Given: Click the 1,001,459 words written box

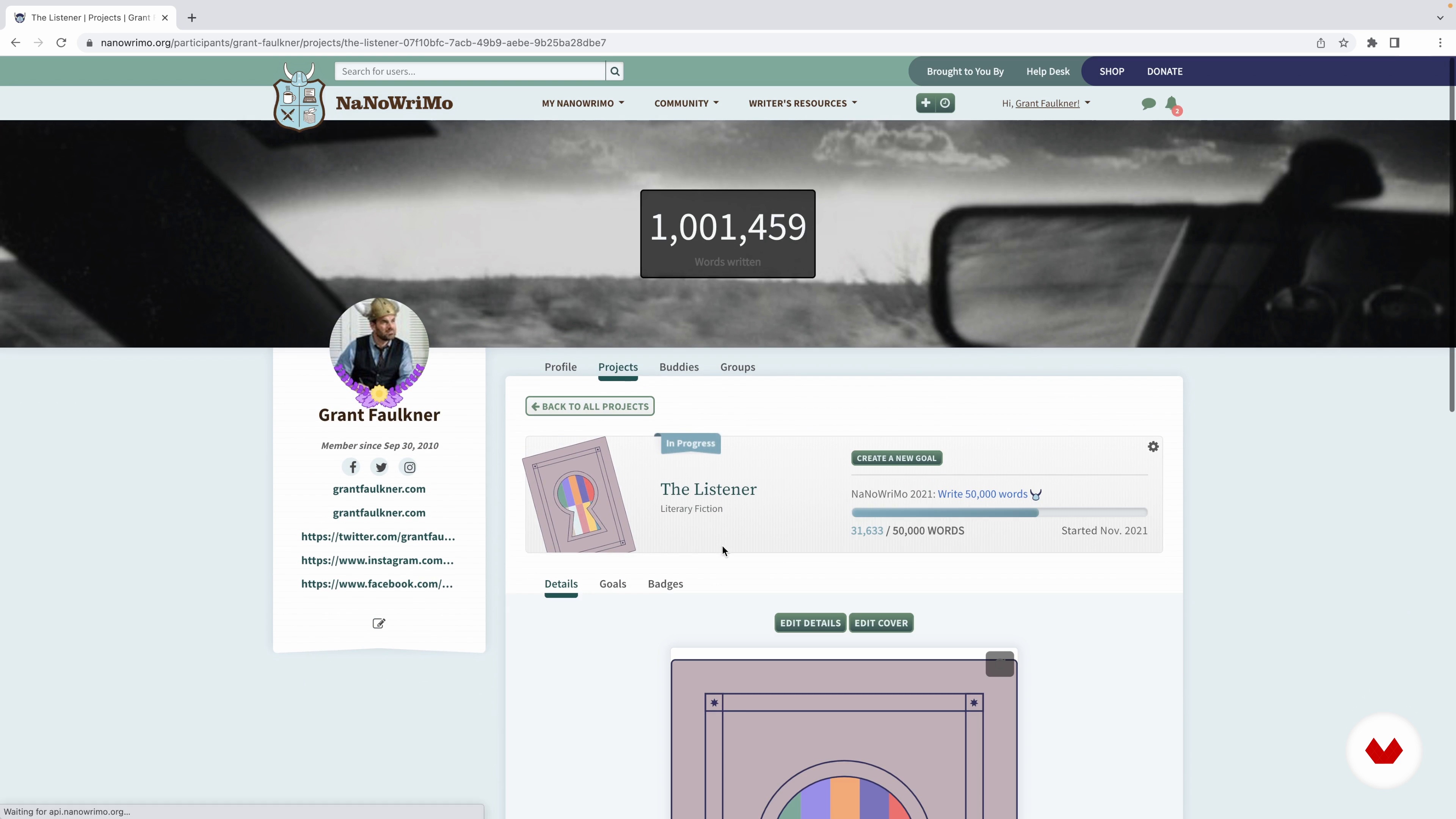Looking at the screenshot, I should click(x=728, y=234).
